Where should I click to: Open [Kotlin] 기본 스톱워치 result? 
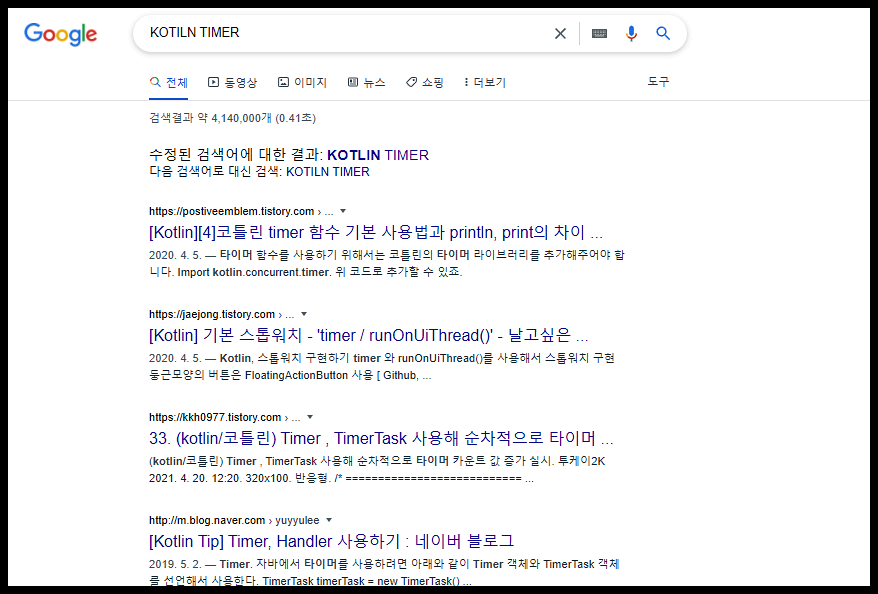(368, 335)
